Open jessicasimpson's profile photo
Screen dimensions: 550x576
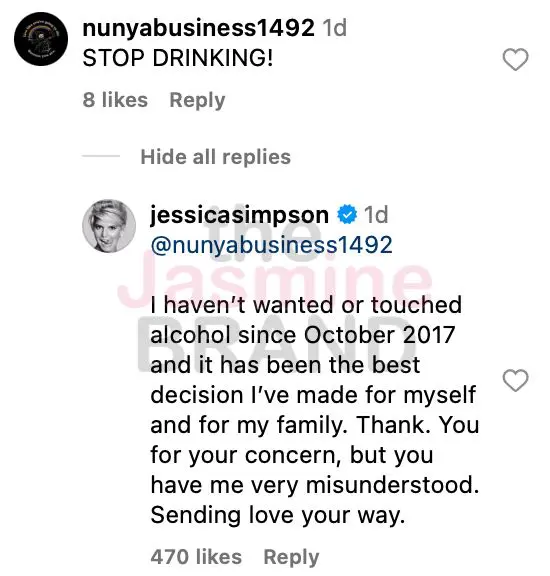point(109,226)
